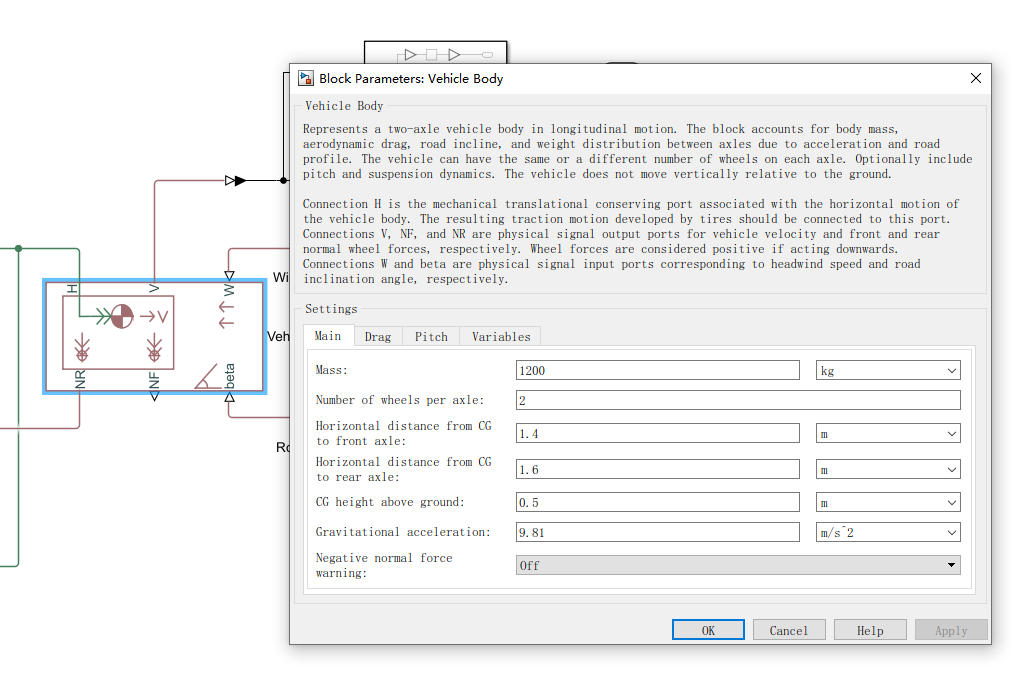Image resolution: width=1031 pixels, height=679 pixels.
Task: Open the Variables tab
Action: click(x=501, y=337)
